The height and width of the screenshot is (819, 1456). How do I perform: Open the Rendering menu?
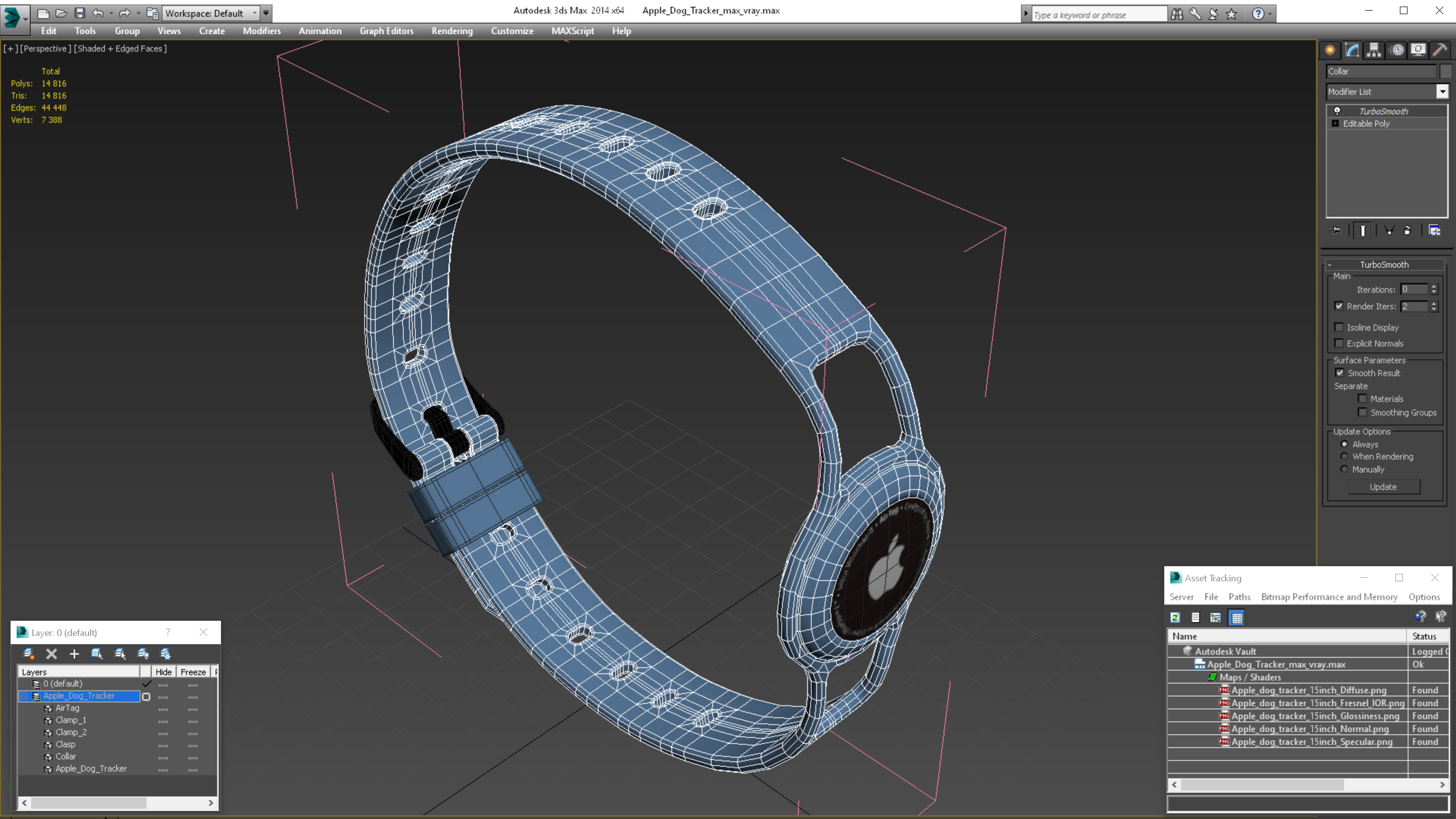pyautogui.click(x=452, y=31)
